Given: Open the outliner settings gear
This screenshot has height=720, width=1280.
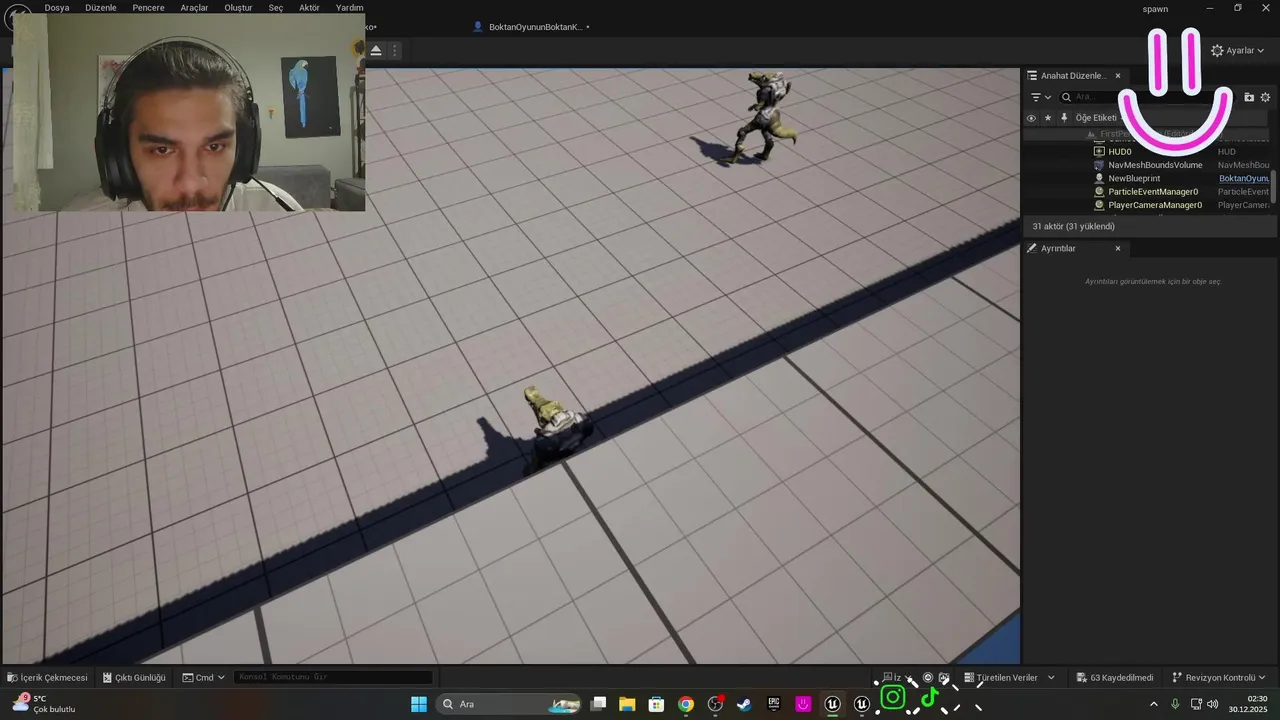Looking at the screenshot, I should (1265, 97).
